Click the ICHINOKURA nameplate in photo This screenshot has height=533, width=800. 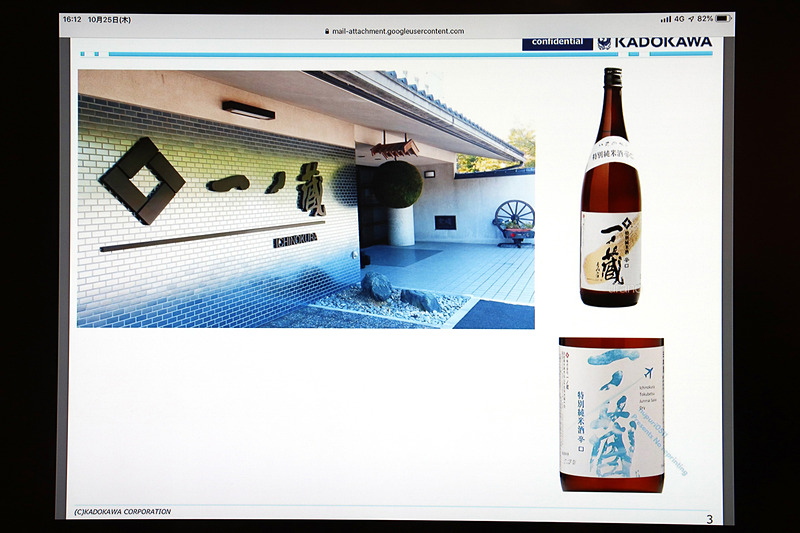pyautogui.click(x=295, y=240)
